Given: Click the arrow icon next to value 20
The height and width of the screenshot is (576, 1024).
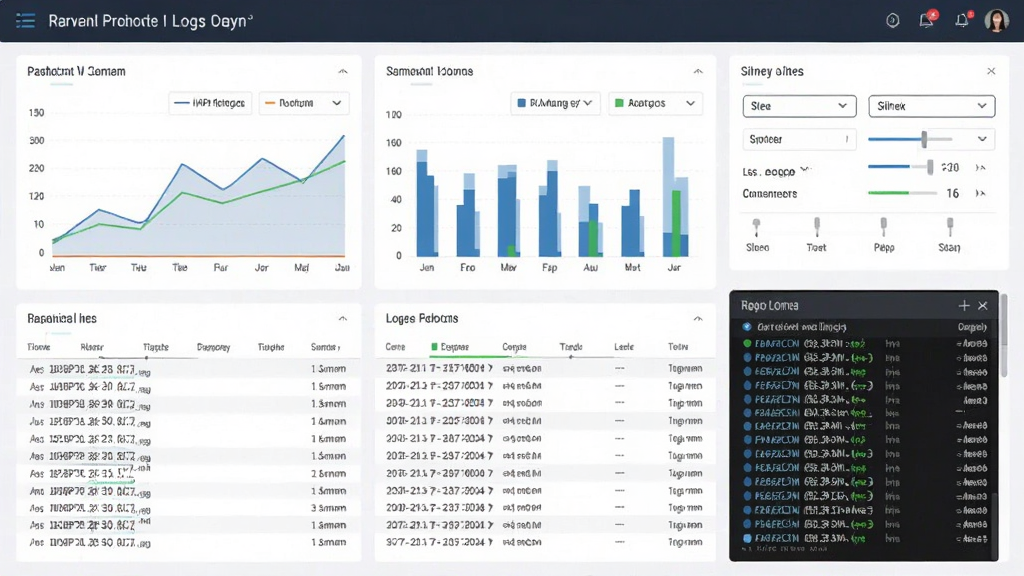Looking at the screenshot, I should [x=980, y=168].
